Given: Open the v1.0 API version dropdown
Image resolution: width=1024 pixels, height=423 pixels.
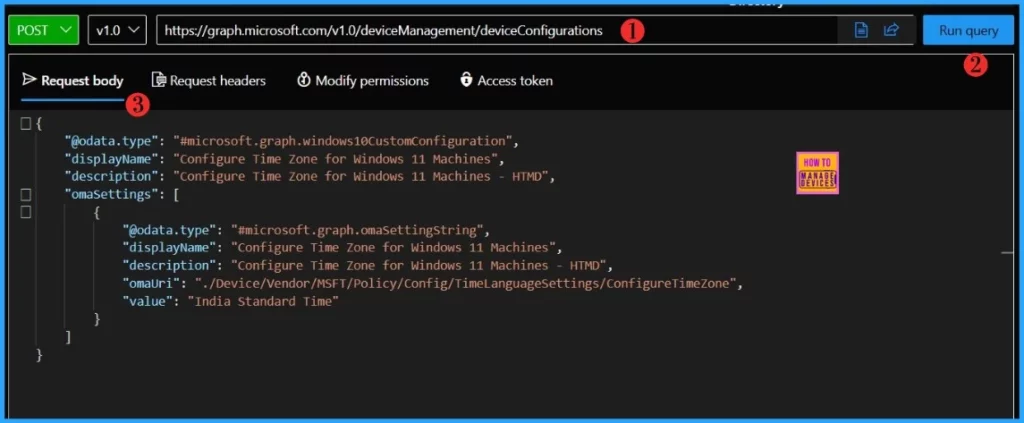Looking at the screenshot, I should (x=118, y=30).
